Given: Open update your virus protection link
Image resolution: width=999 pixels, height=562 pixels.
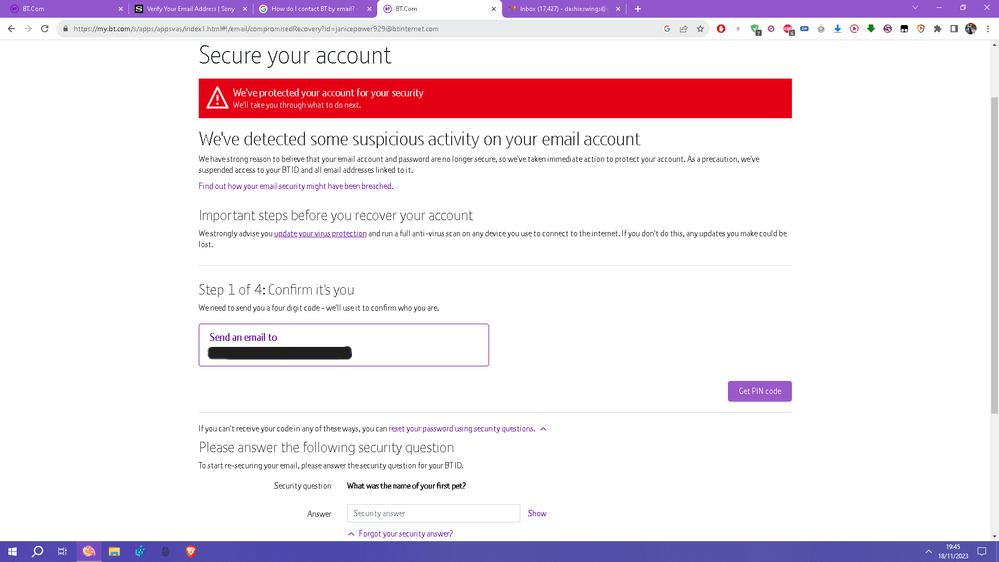Looking at the screenshot, I should 320,234.
